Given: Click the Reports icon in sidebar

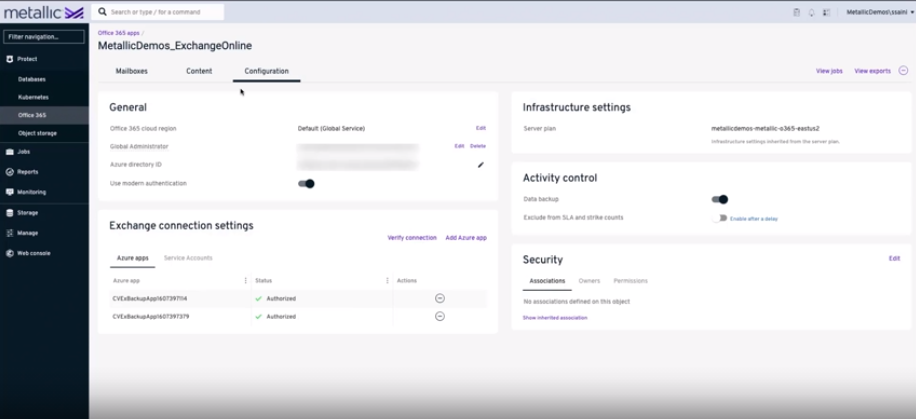Looking at the screenshot, I should pos(10,172).
